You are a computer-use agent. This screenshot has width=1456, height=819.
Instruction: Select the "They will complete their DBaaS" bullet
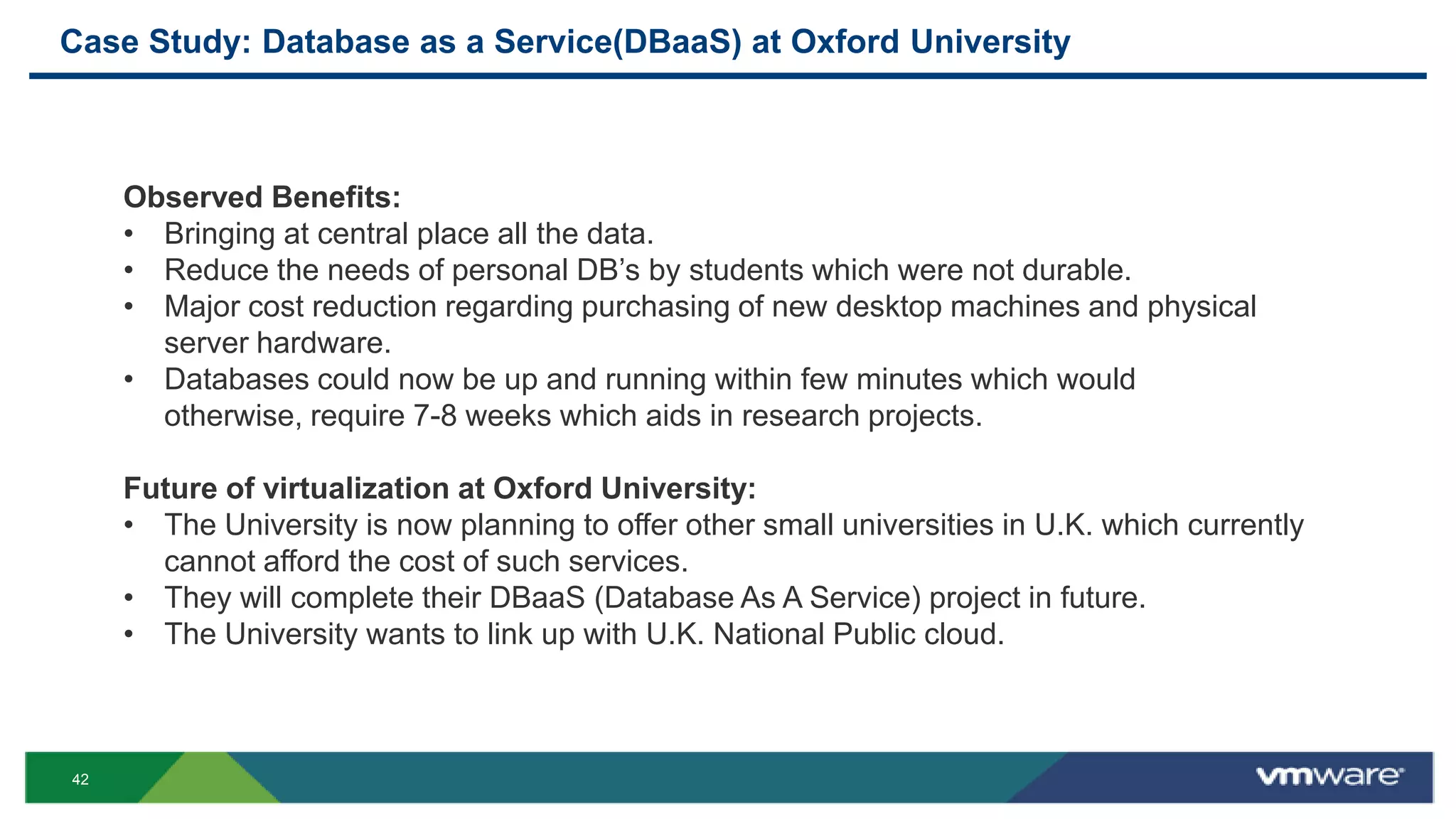[655, 597]
